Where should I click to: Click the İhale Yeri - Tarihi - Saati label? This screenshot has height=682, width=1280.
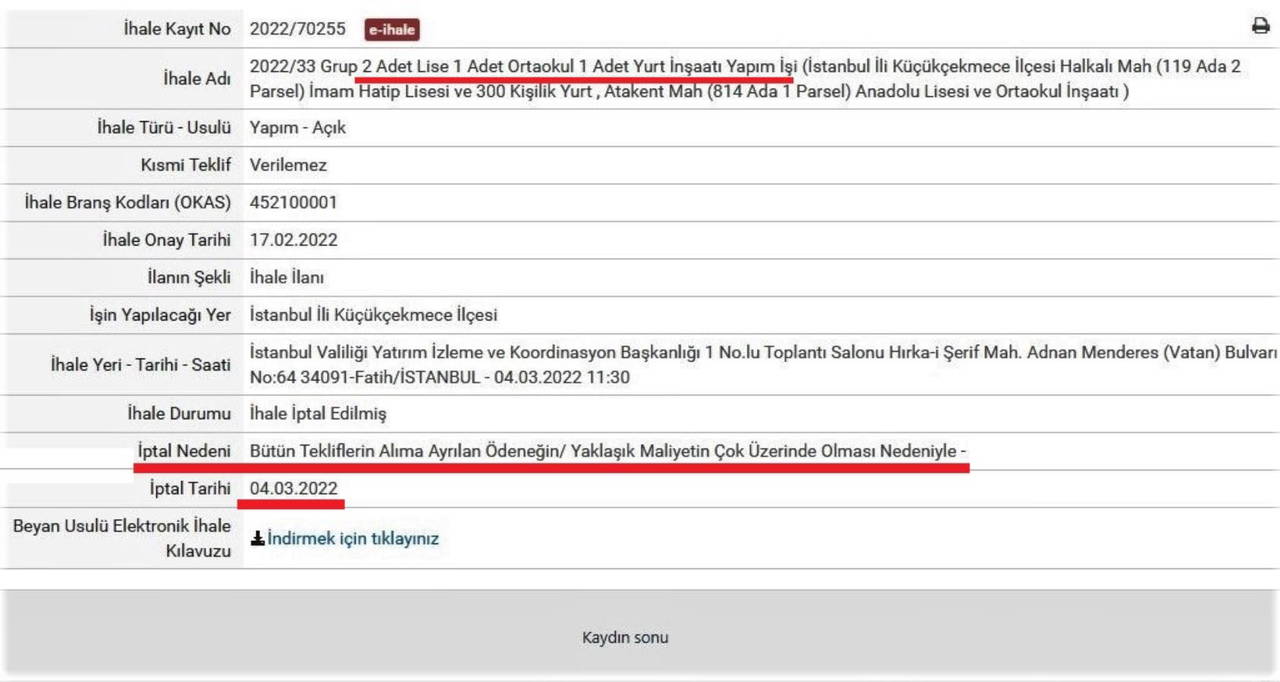[x=140, y=364]
